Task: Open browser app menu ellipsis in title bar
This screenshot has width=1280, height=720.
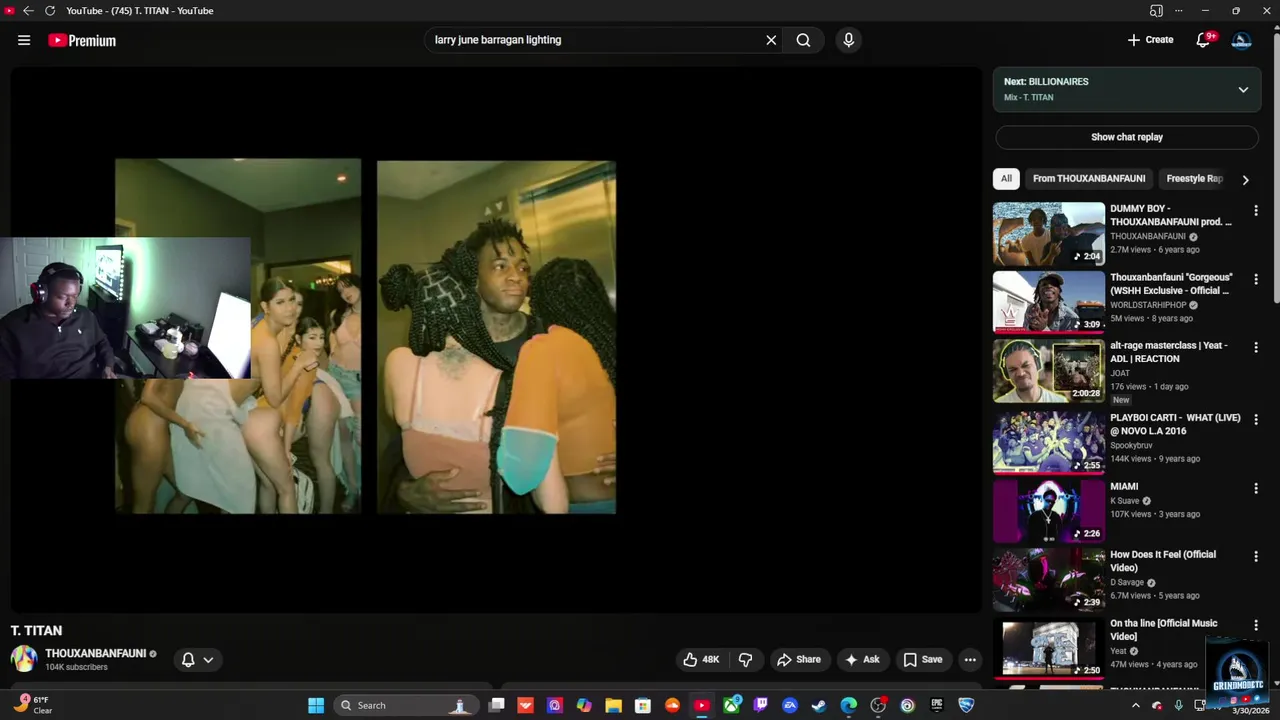Action: 1179,11
